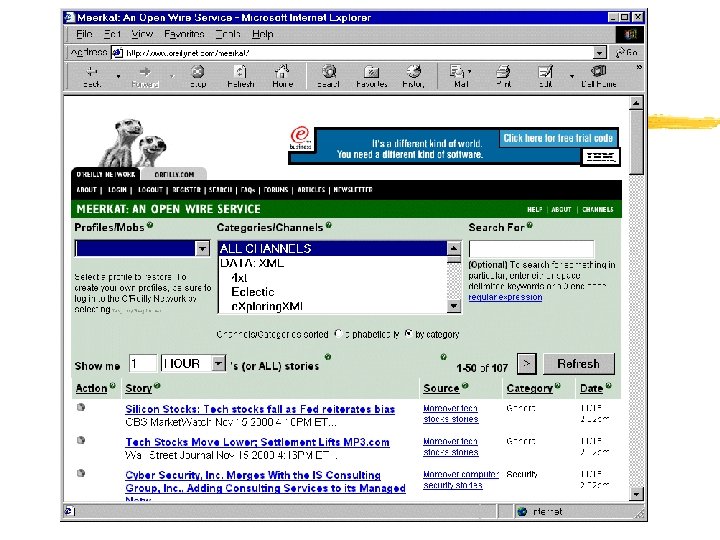Select ALL CHANNELS in the channel list

[x=332, y=248]
